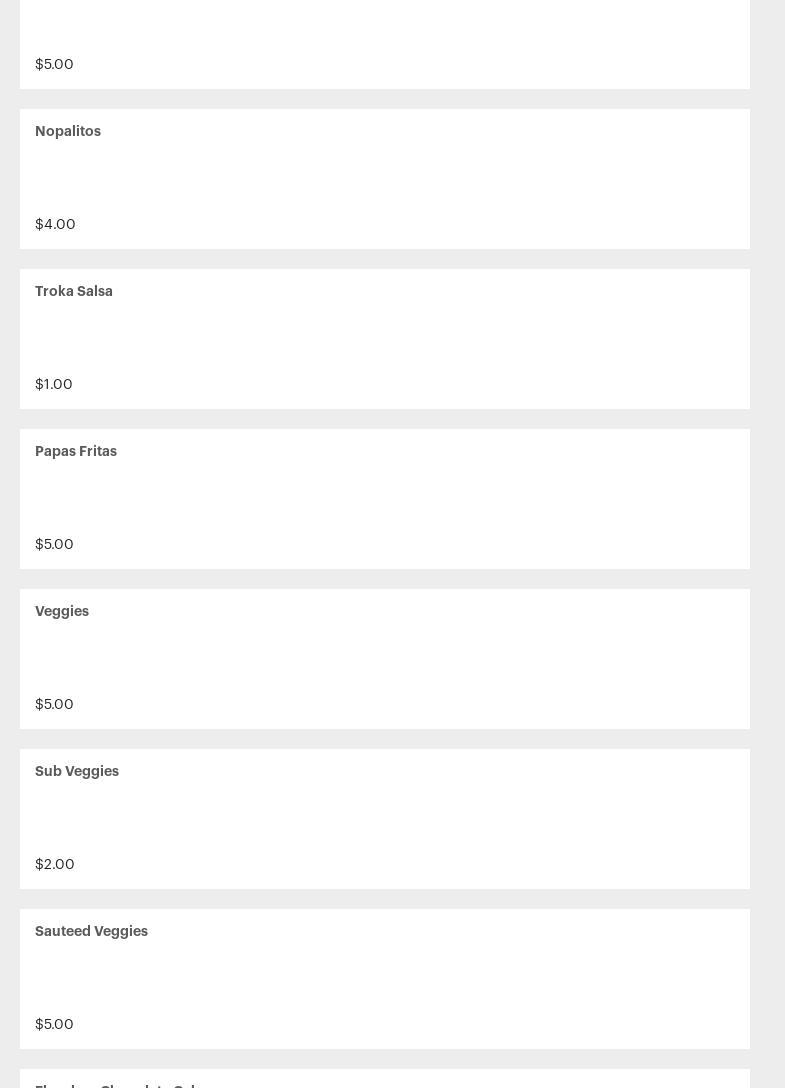Screen dimensions: 785x1088
Task: Select the Sub Veggies title
Action: [x=77, y=771]
